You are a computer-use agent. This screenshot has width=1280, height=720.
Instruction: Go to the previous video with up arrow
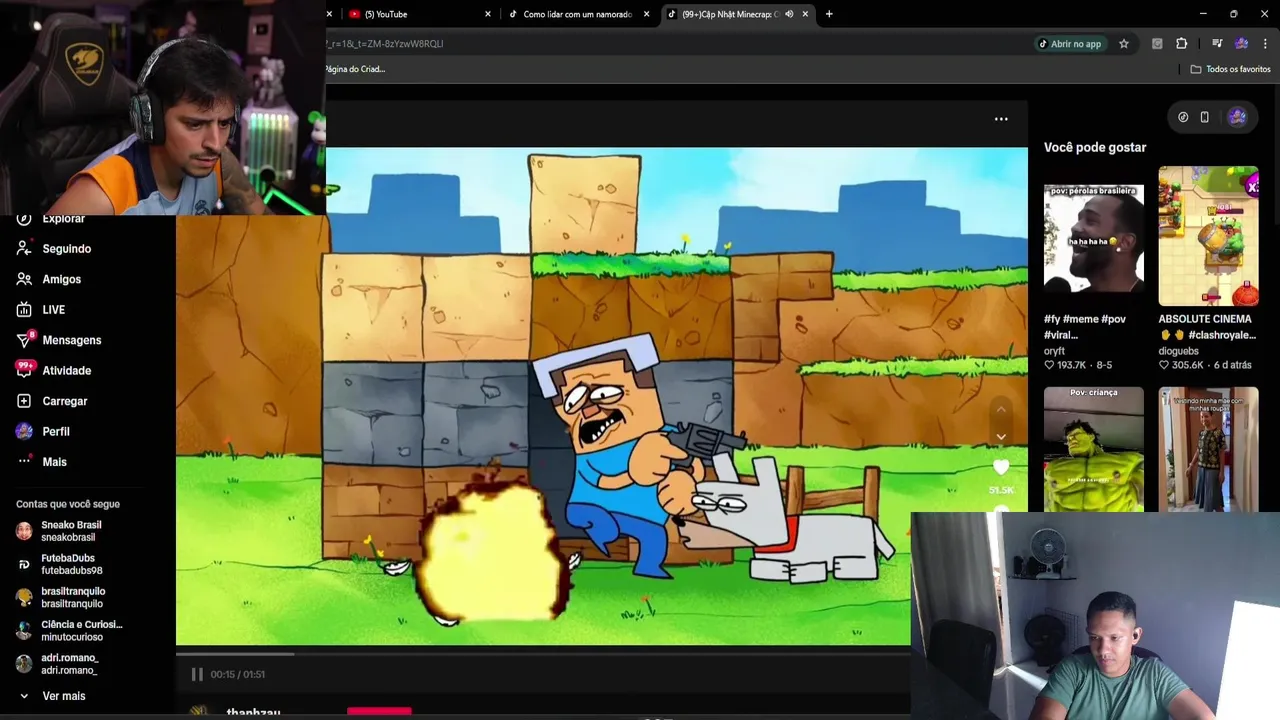(1001, 409)
